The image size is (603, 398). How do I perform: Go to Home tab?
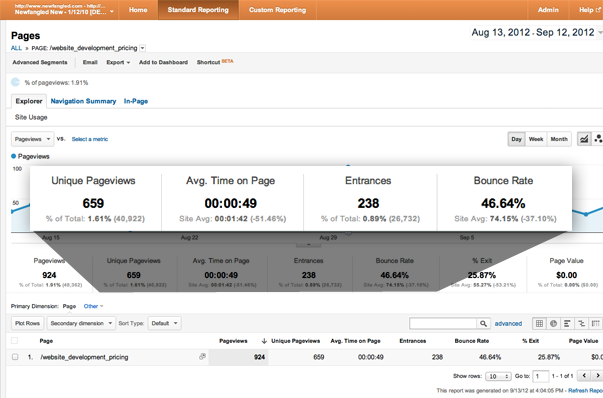click(x=138, y=10)
